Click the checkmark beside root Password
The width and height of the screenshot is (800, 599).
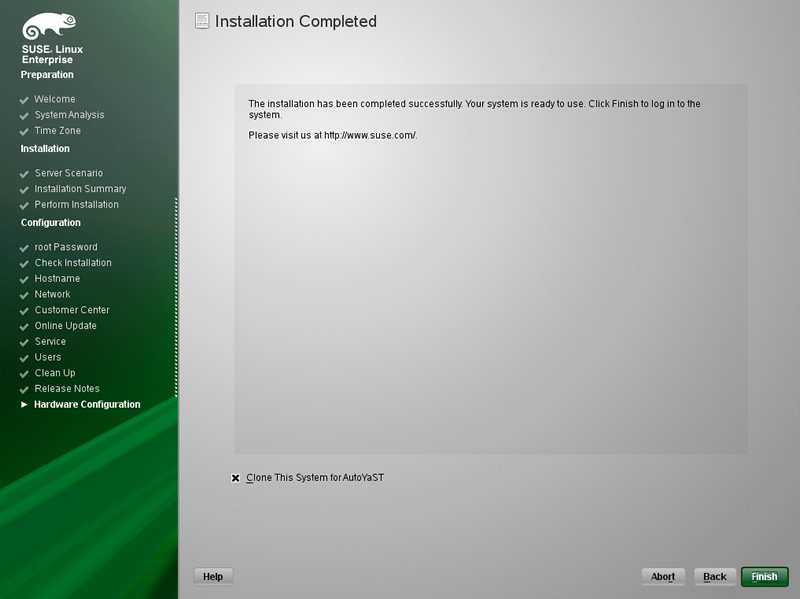[24, 248]
